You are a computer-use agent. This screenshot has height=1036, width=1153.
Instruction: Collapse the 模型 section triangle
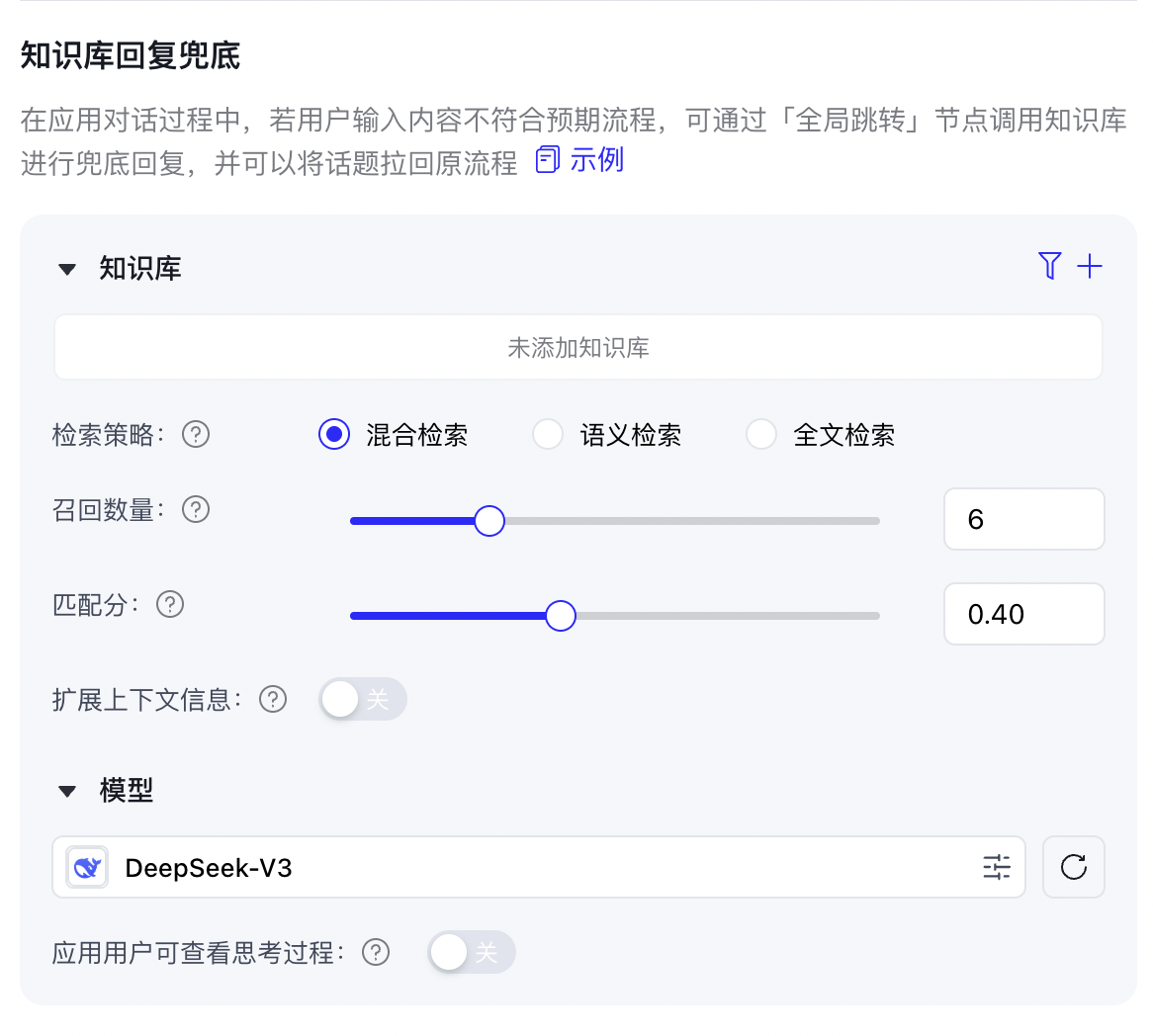[67, 791]
